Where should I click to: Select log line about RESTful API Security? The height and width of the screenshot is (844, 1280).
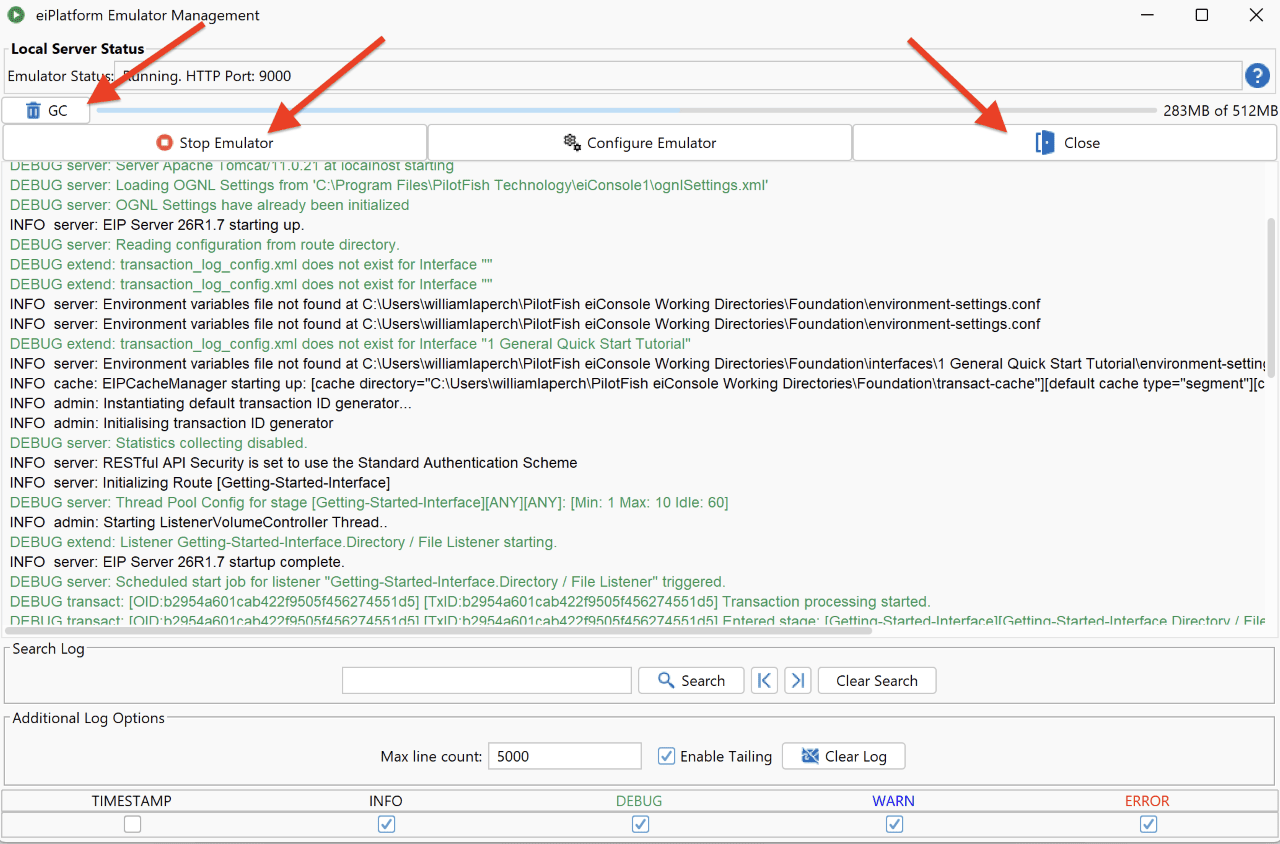click(294, 463)
